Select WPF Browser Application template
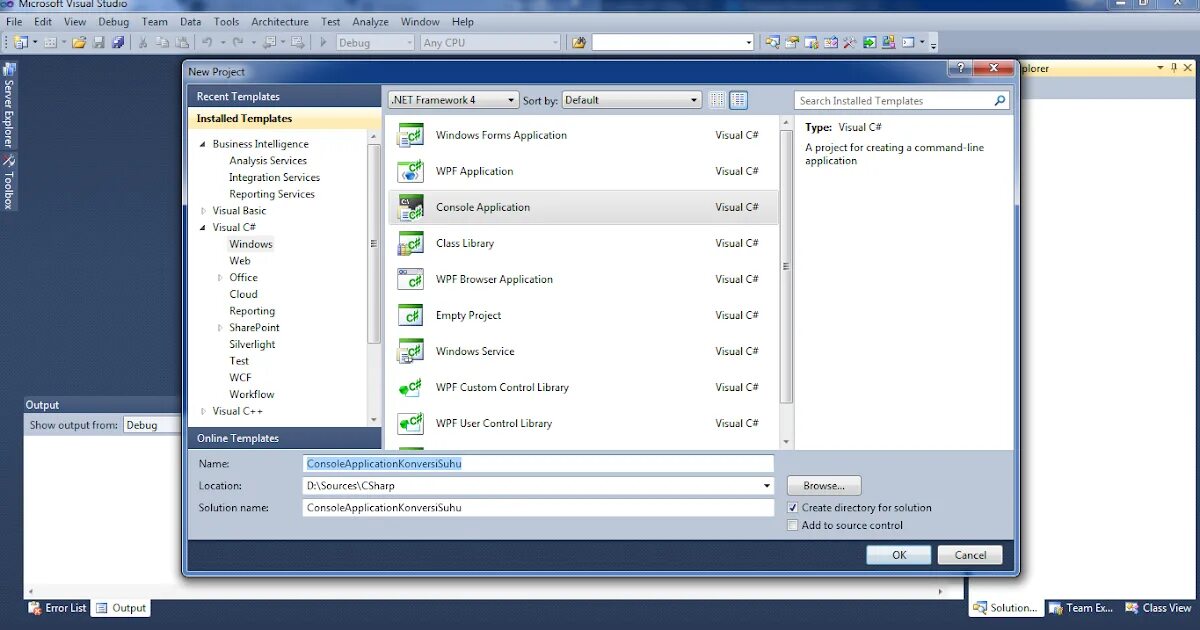This screenshot has width=1200, height=630. coord(582,279)
